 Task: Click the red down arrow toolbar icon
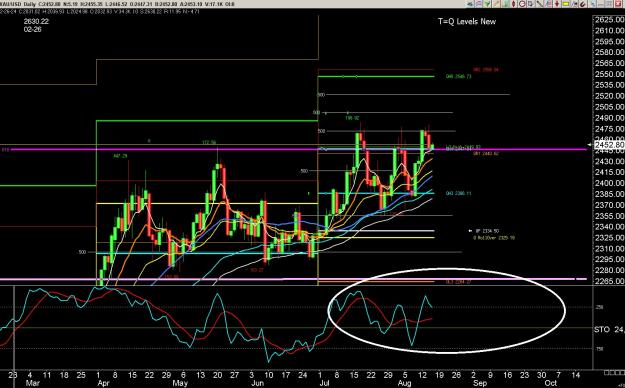(557, 4)
